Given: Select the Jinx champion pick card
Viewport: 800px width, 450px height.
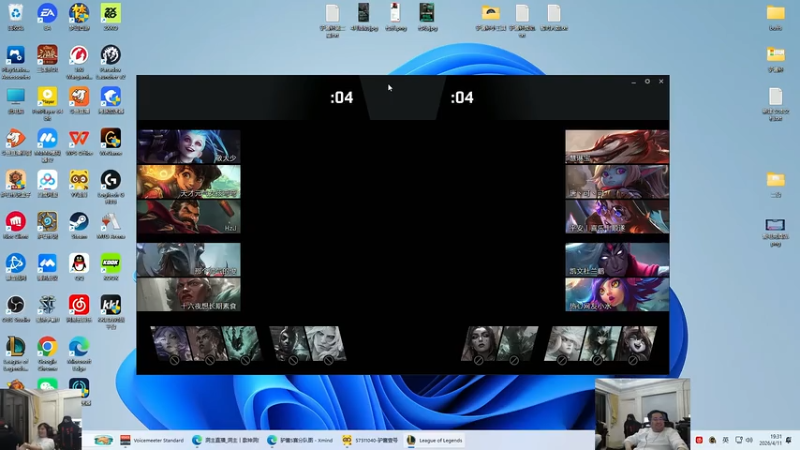Looking at the screenshot, I should 189,146.
